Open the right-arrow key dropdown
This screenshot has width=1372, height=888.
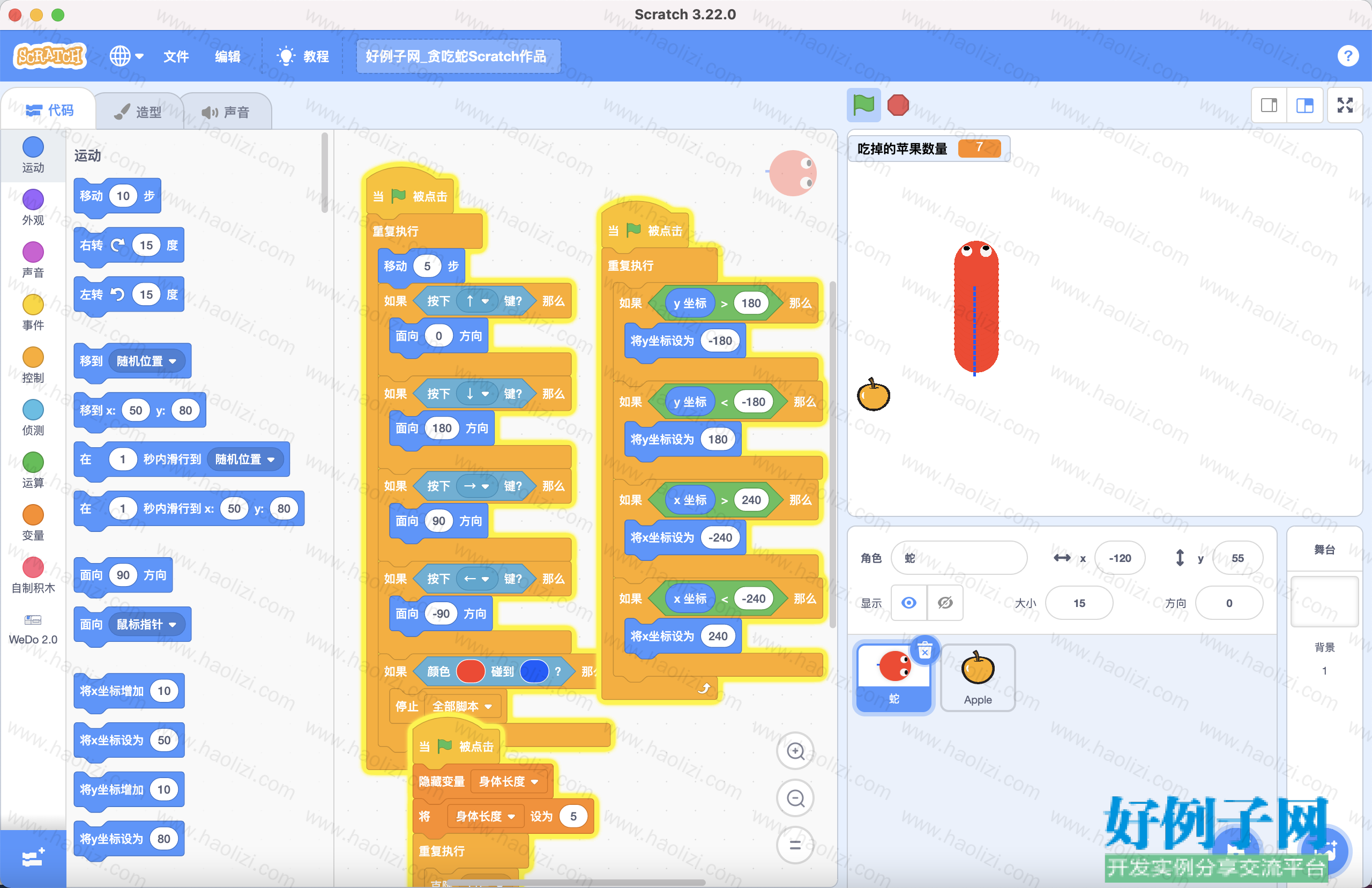point(477,486)
